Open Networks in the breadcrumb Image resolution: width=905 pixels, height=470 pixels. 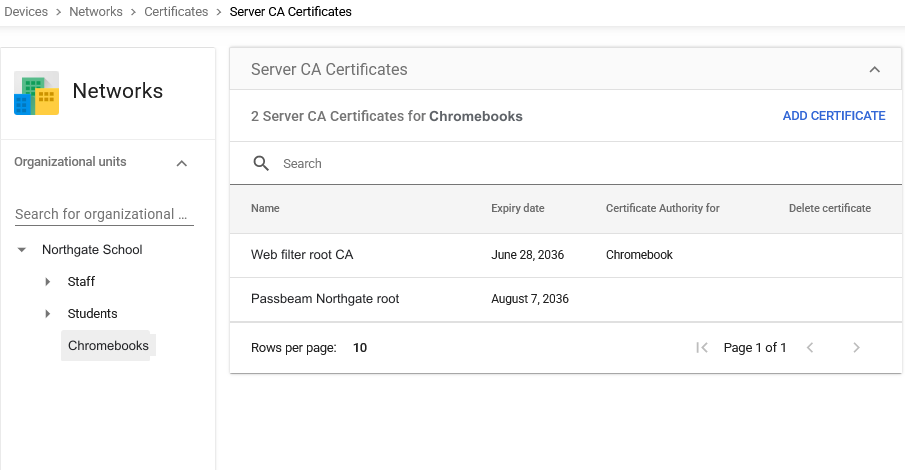coord(96,12)
